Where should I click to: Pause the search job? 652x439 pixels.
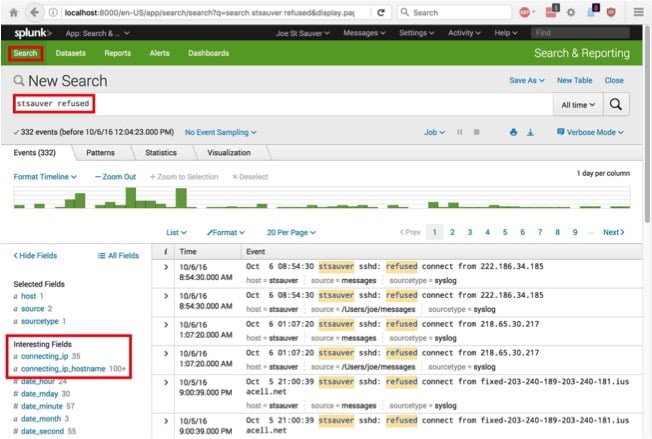(x=459, y=132)
